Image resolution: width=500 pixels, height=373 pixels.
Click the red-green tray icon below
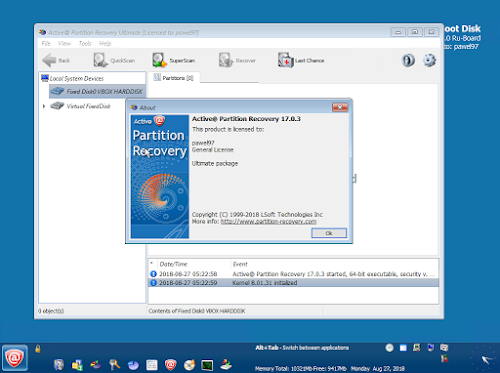[444, 359]
